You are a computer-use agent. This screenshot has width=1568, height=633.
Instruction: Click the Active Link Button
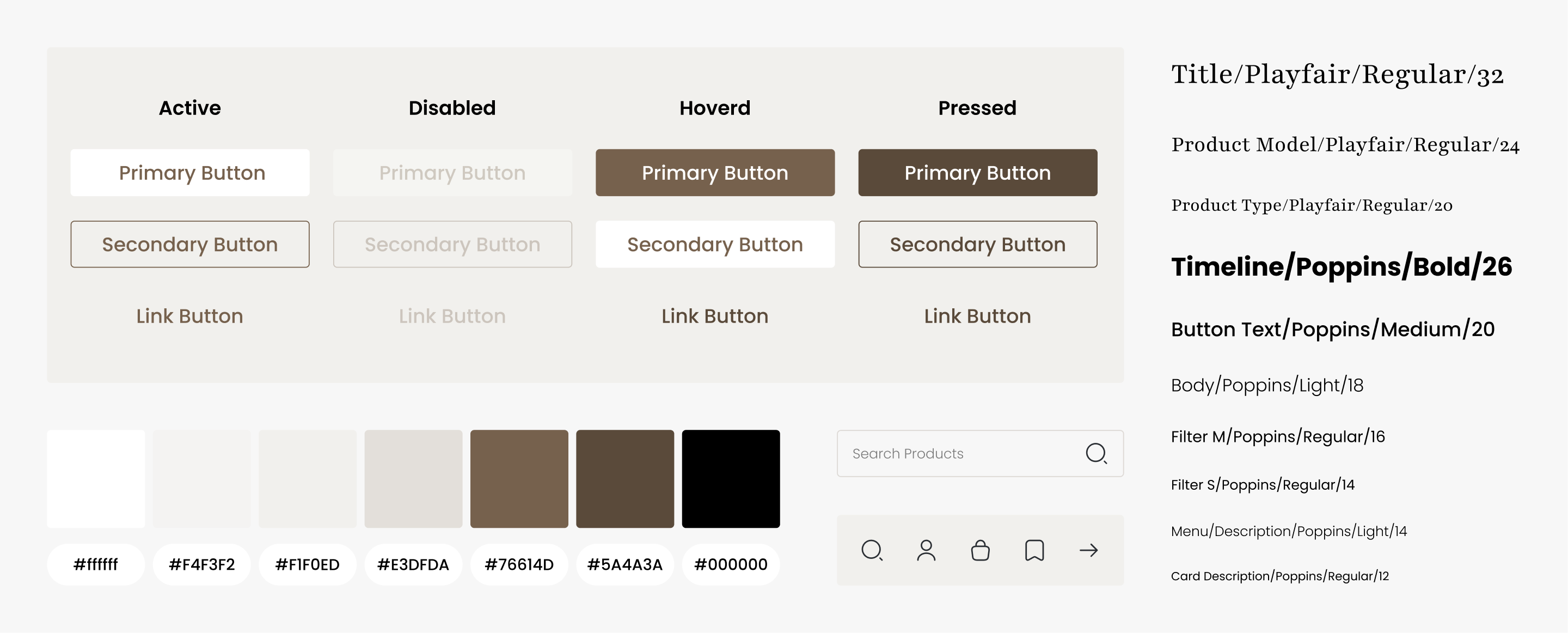click(x=190, y=315)
